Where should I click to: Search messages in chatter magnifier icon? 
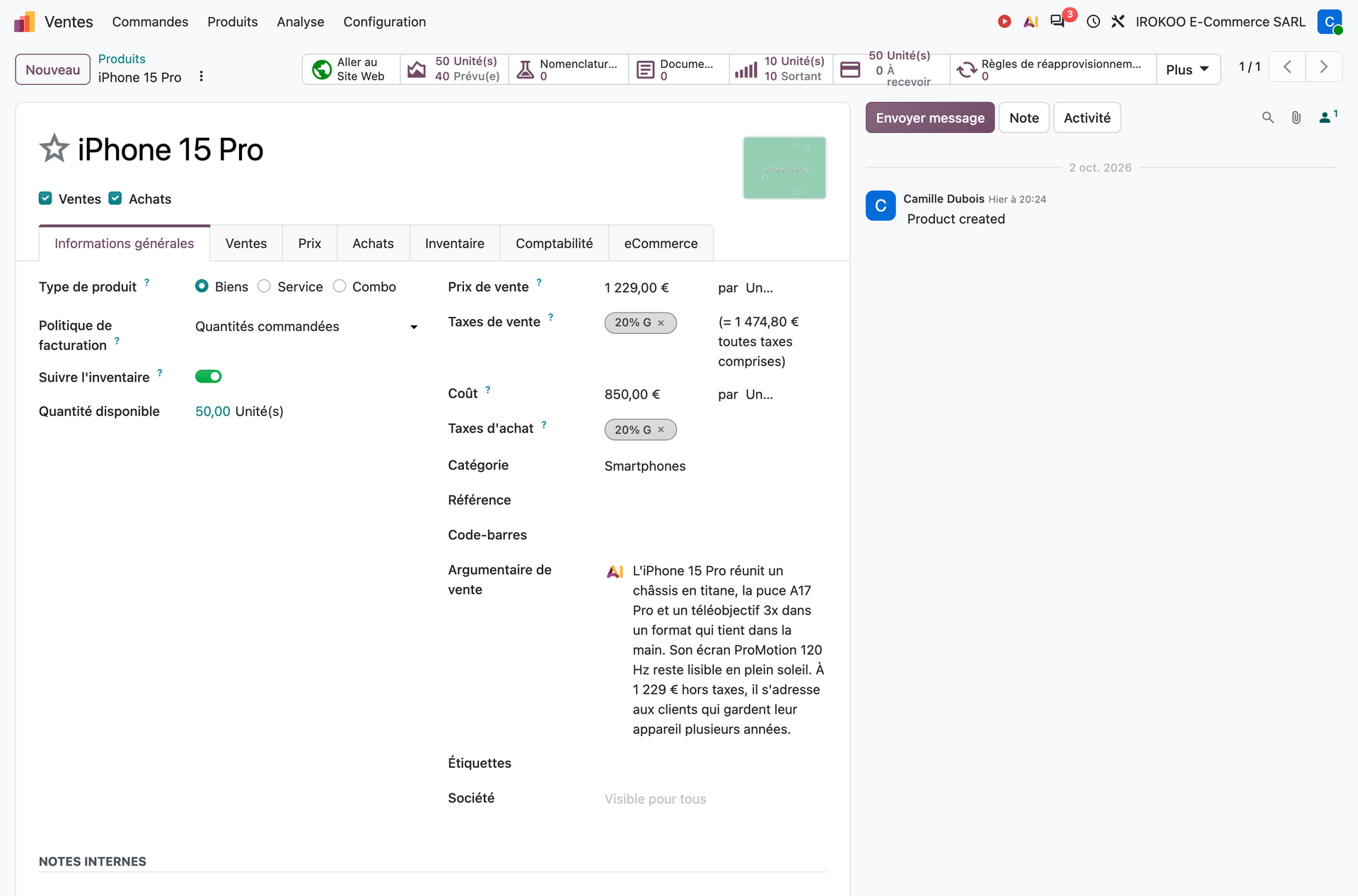click(1268, 118)
